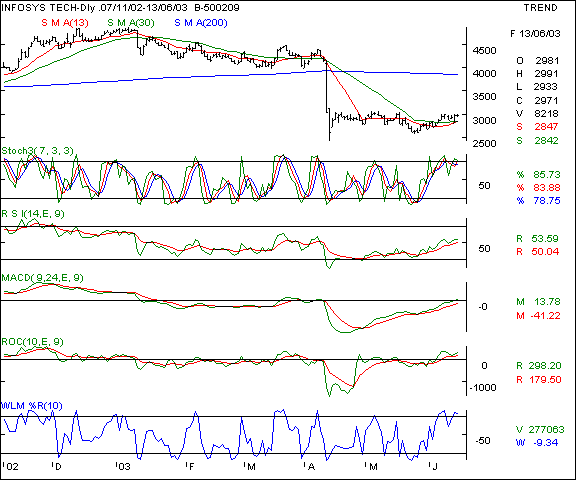Viewport: 576px width, 480px height.
Task: Click the -50 Williams axis label
Action: click(483, 441)
